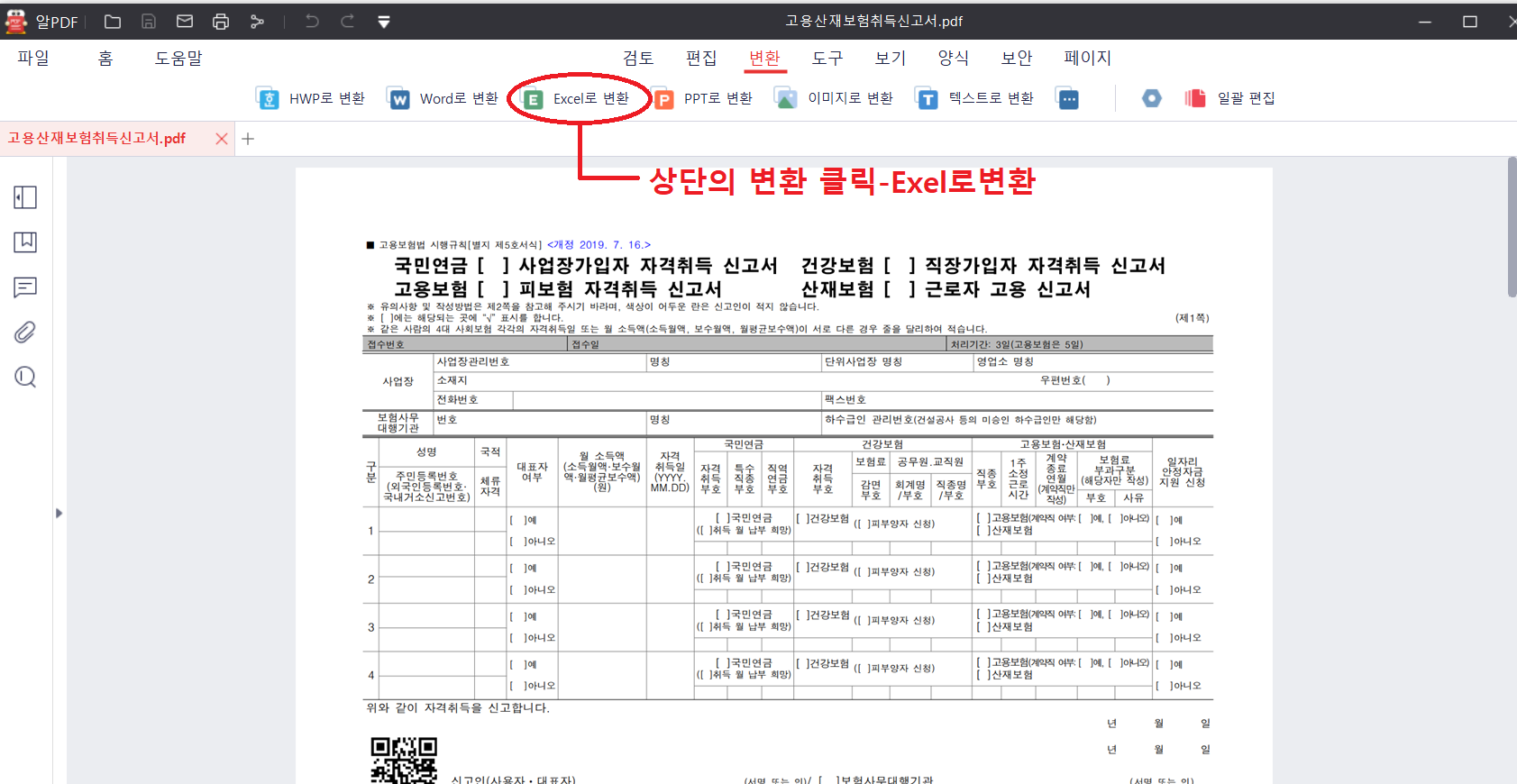The width and height of the screenshot is (1517, 784).
Task: Select the 변환 tab
Action: tap(764, 59)
